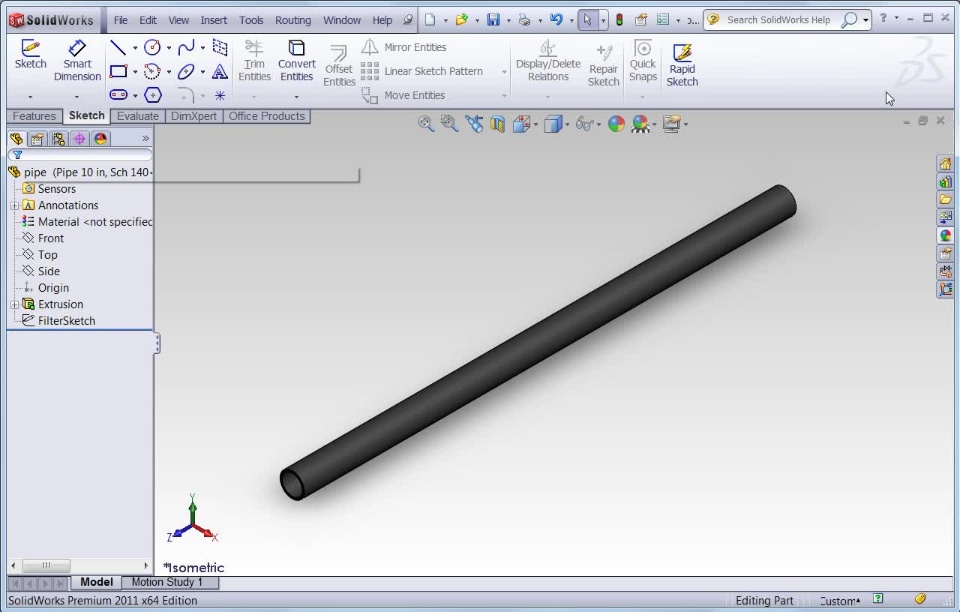Open the DimXpertManager tab
This screenshot has height=612, width=960.
pos(80,139)
